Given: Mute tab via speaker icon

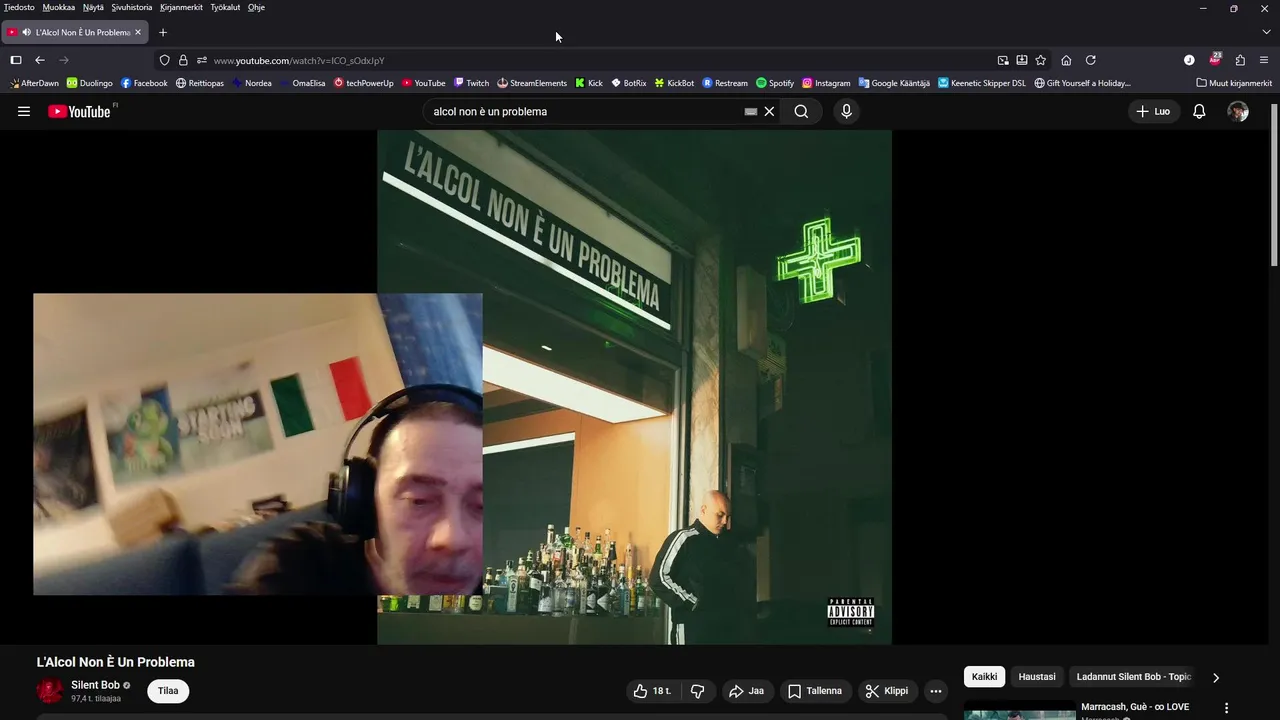Looking at the screenshot, I should point(26,32).
